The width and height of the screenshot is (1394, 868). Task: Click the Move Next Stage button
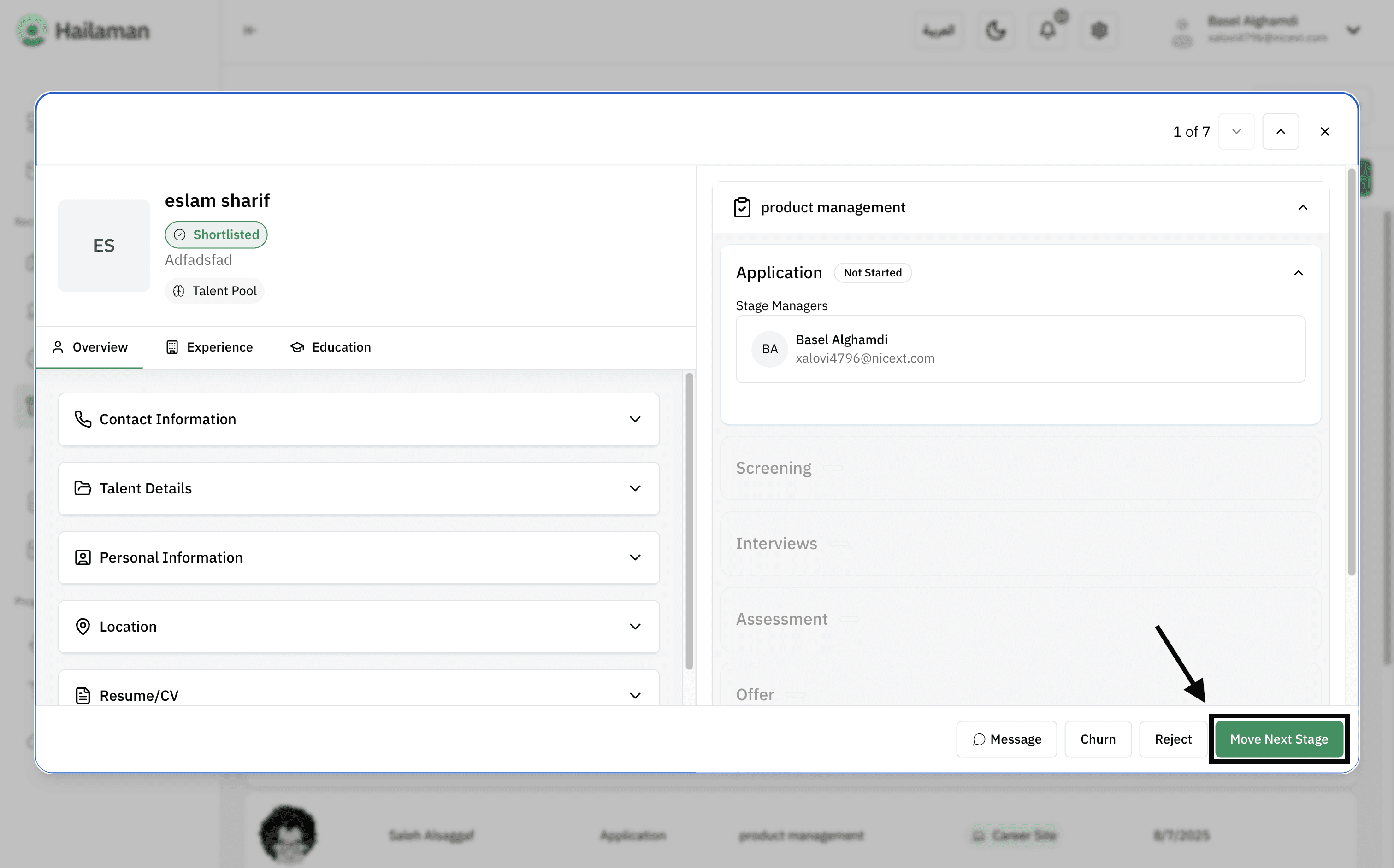tap(1279, 739)
